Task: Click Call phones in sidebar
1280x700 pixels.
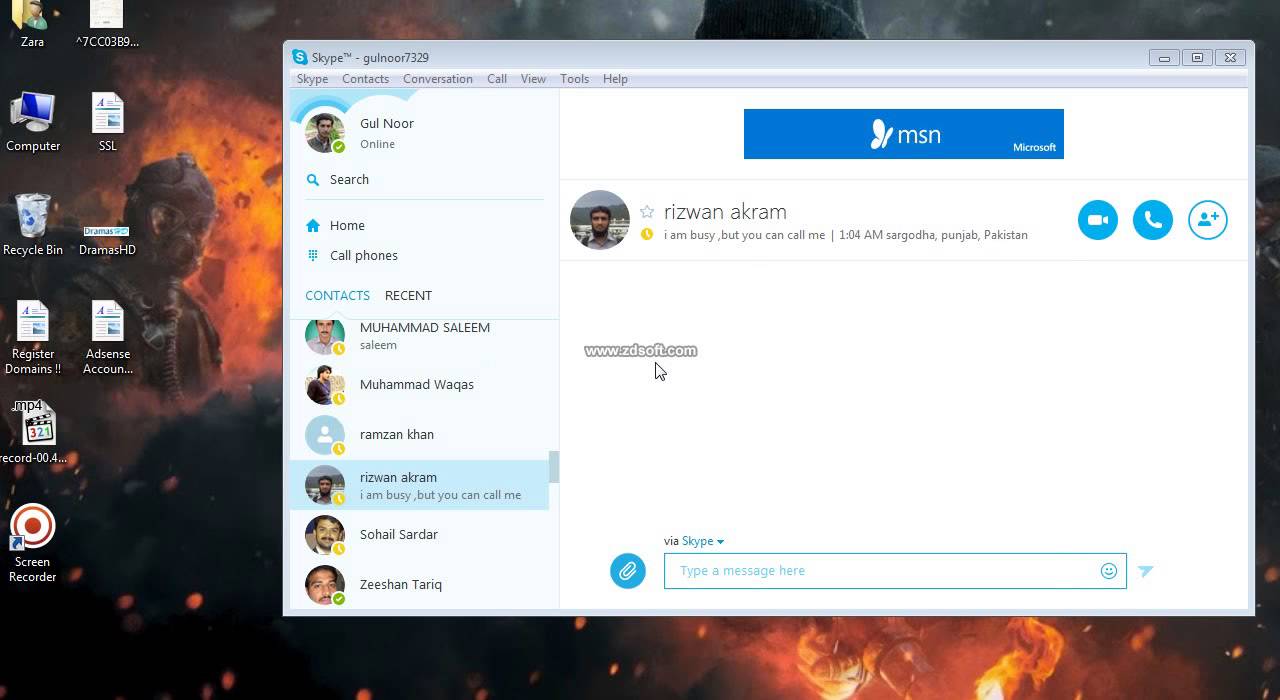Action: pos(364,256)
